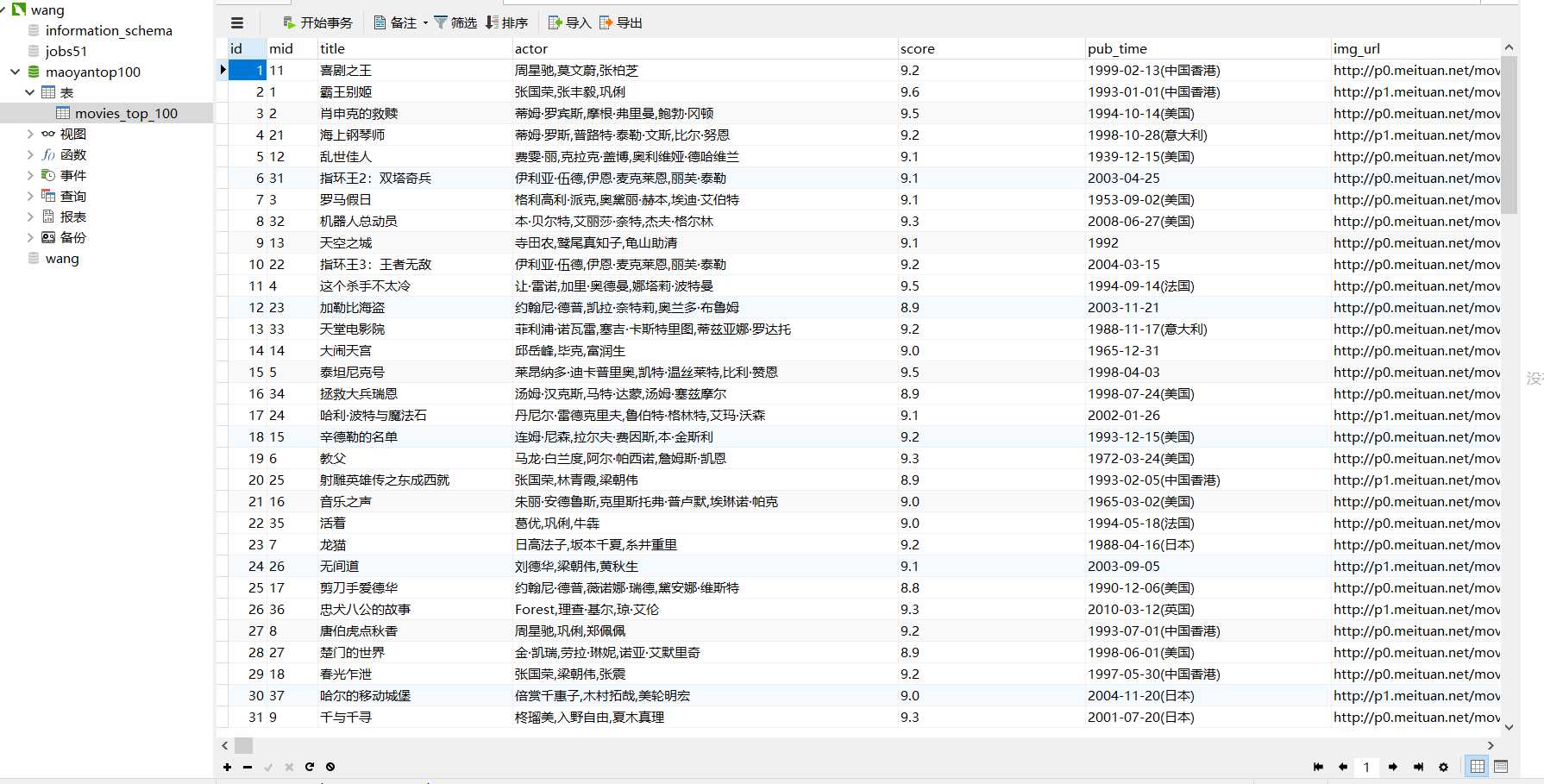Expand the 事件 events node

30,175
